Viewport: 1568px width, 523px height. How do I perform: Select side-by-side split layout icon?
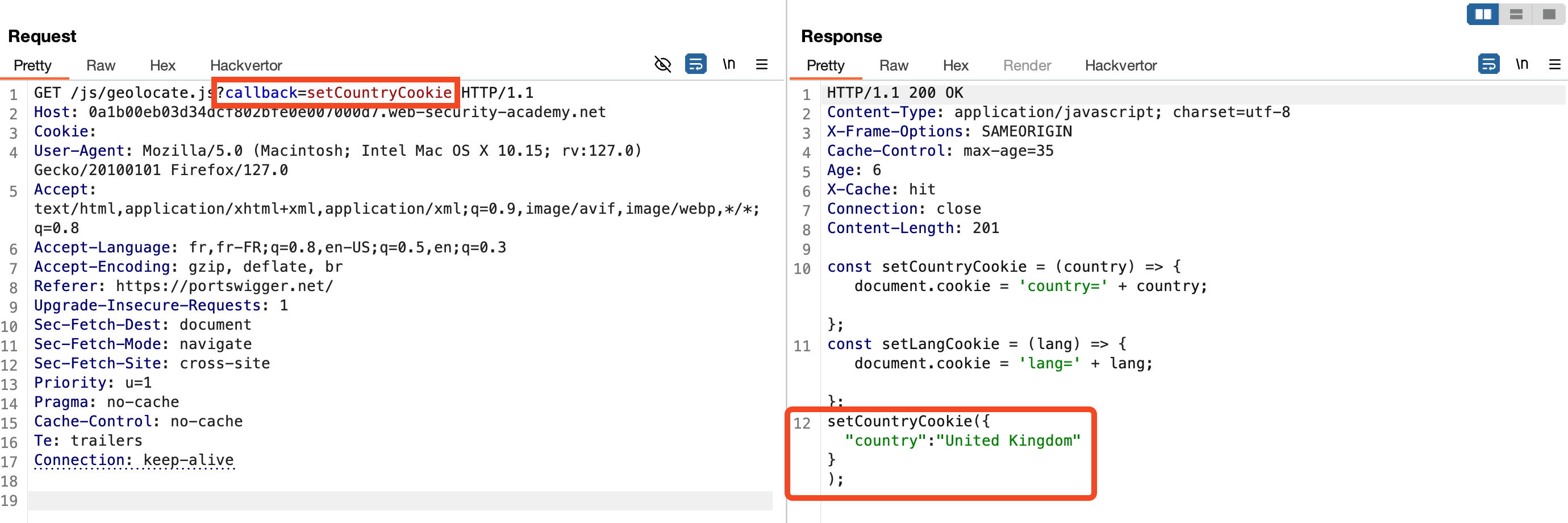[1483, 14]
